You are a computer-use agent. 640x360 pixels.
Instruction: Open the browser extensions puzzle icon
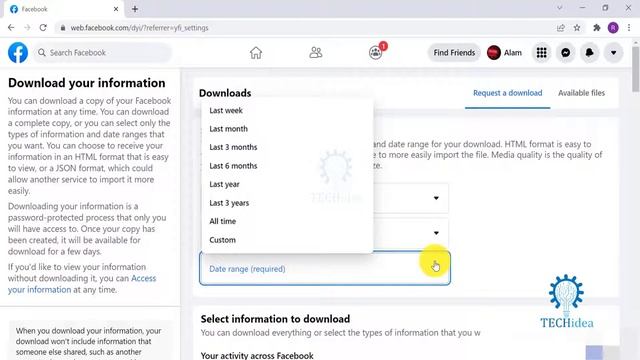[x=597, y=28]
